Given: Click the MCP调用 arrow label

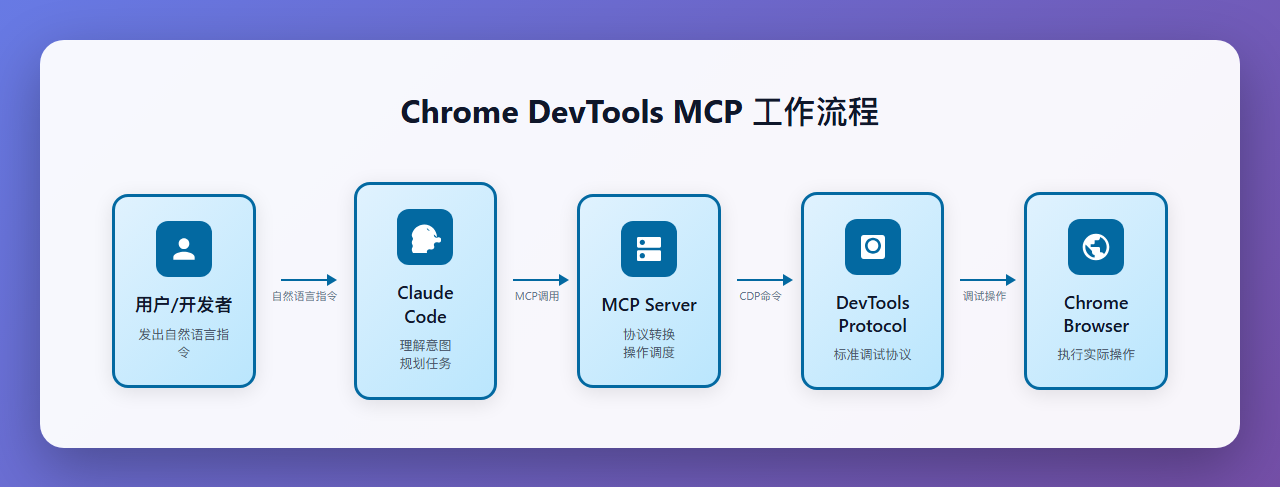Looking at the screenshot, I should (537, 296).
